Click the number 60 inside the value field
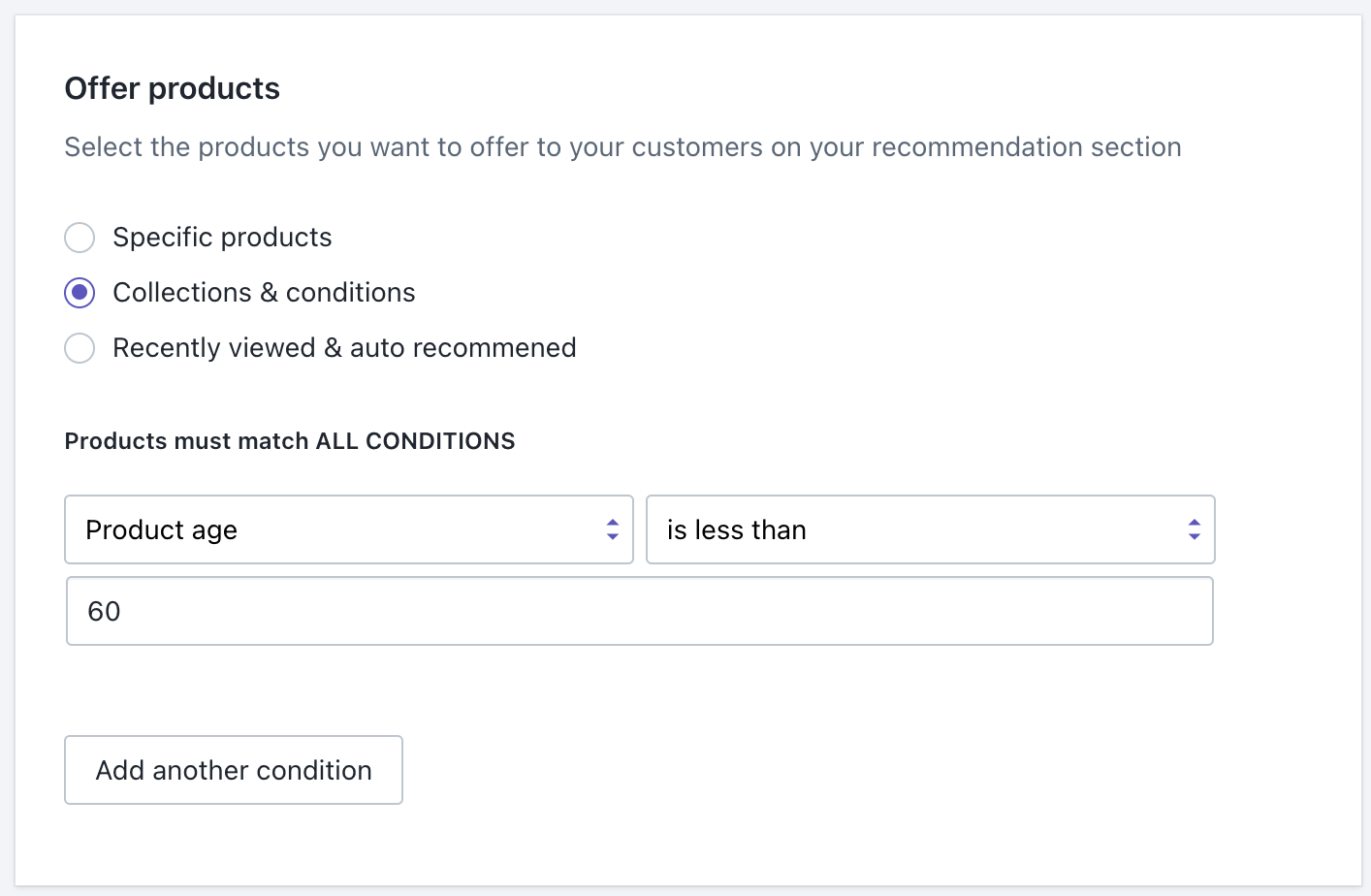This screenshot has width=1371, height=896. coord(104,612)
